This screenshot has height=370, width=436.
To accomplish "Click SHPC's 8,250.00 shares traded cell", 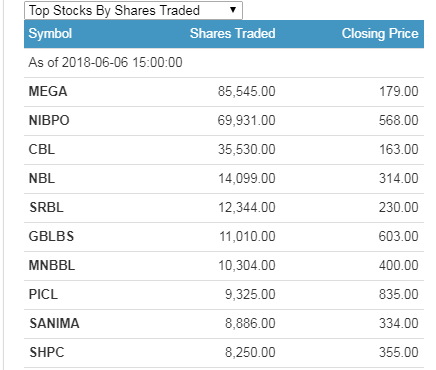I will 250,352.
